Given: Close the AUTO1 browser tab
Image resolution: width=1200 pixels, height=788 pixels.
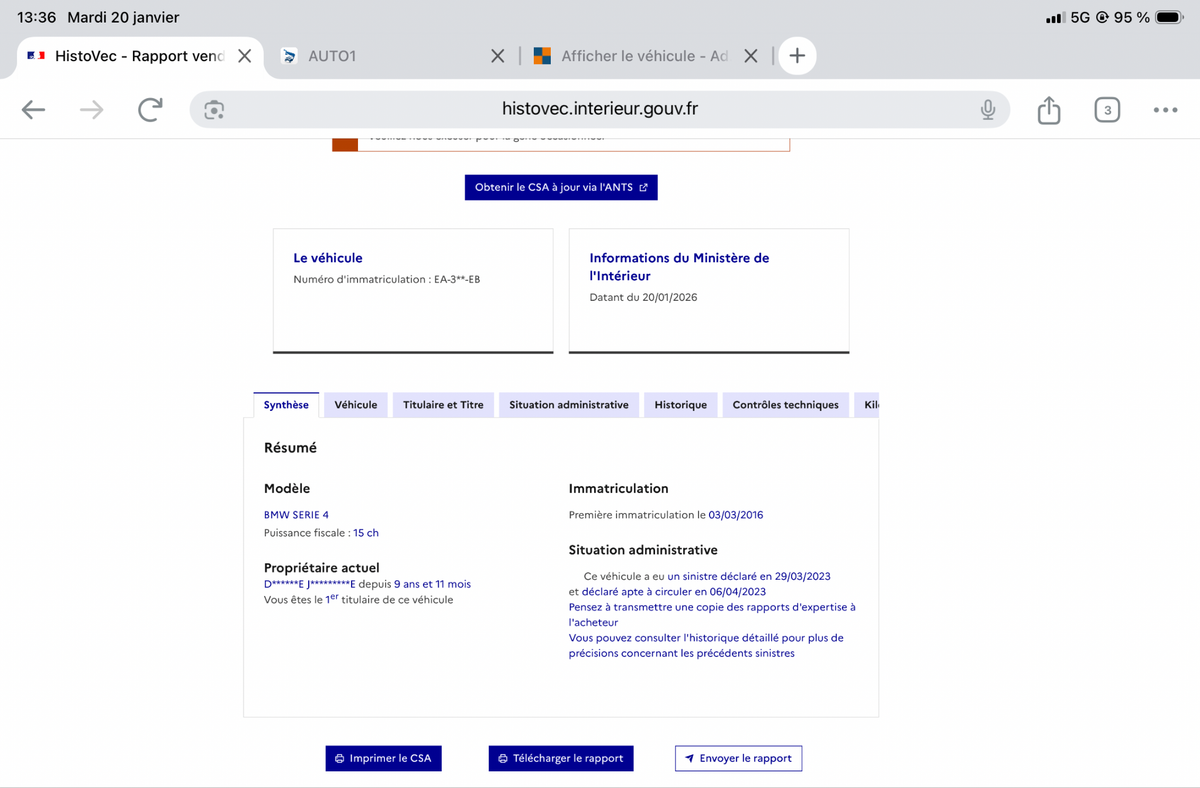Looking at the screenshot, I should (497, 56).
